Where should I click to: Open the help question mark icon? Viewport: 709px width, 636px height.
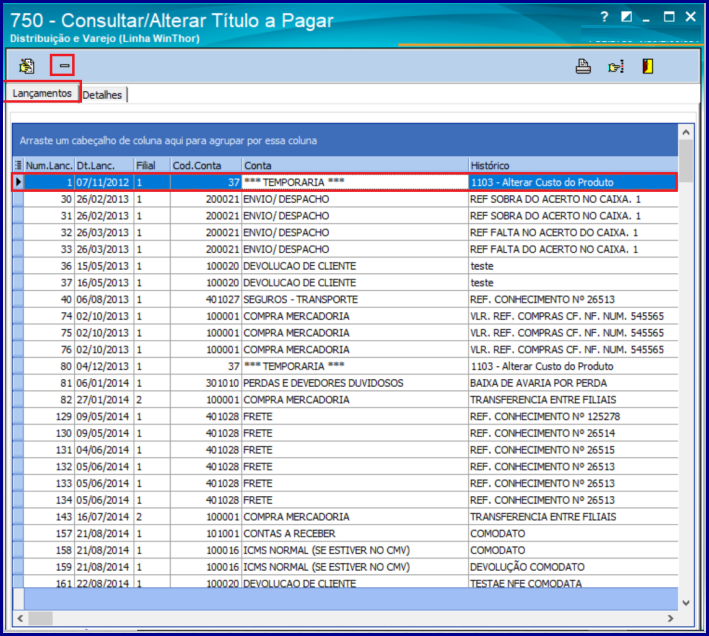pyautogui.click(x=604, y=17)
